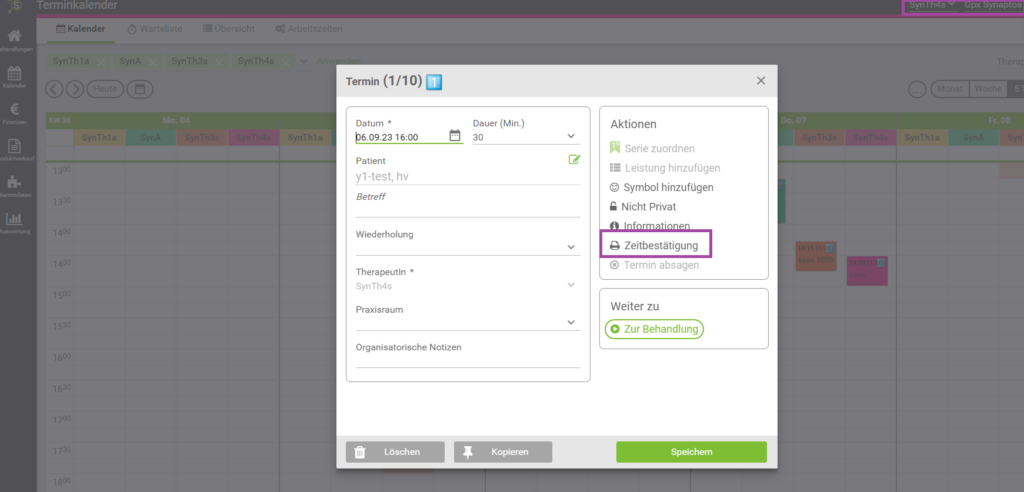
Task: Switch to the Arbeitszeiten tab
Action: [309, 29]
